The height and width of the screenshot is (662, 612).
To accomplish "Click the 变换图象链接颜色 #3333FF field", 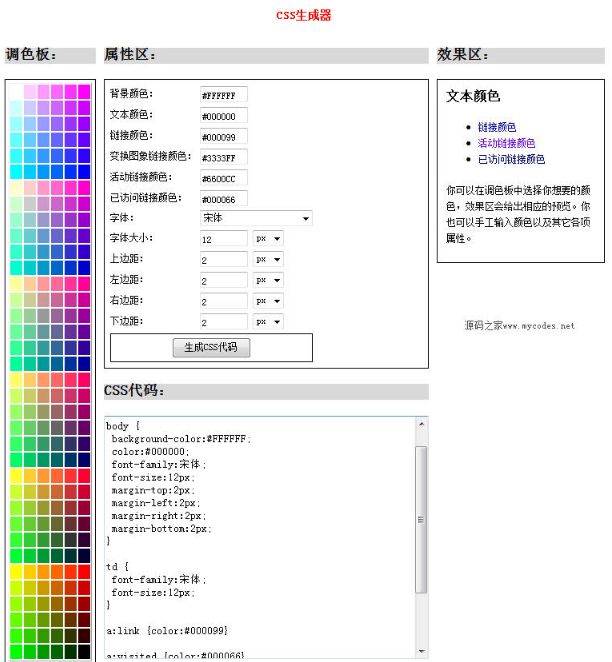I will tap(223, 157).
